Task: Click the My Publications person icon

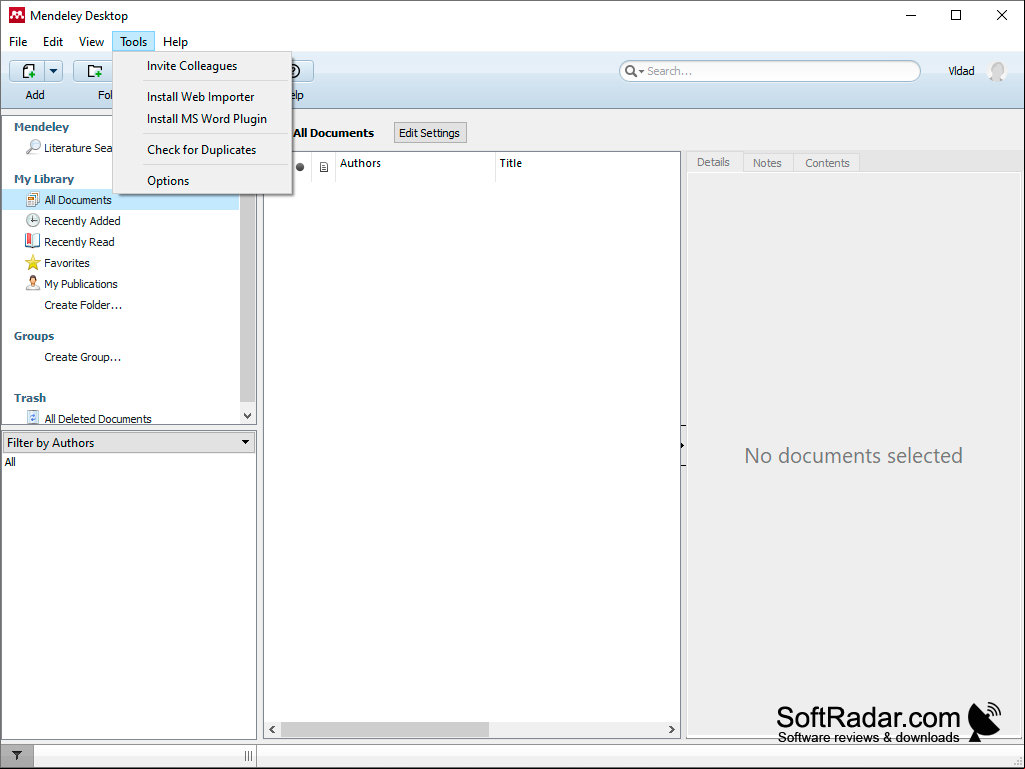Action: (x=33, y=283)
